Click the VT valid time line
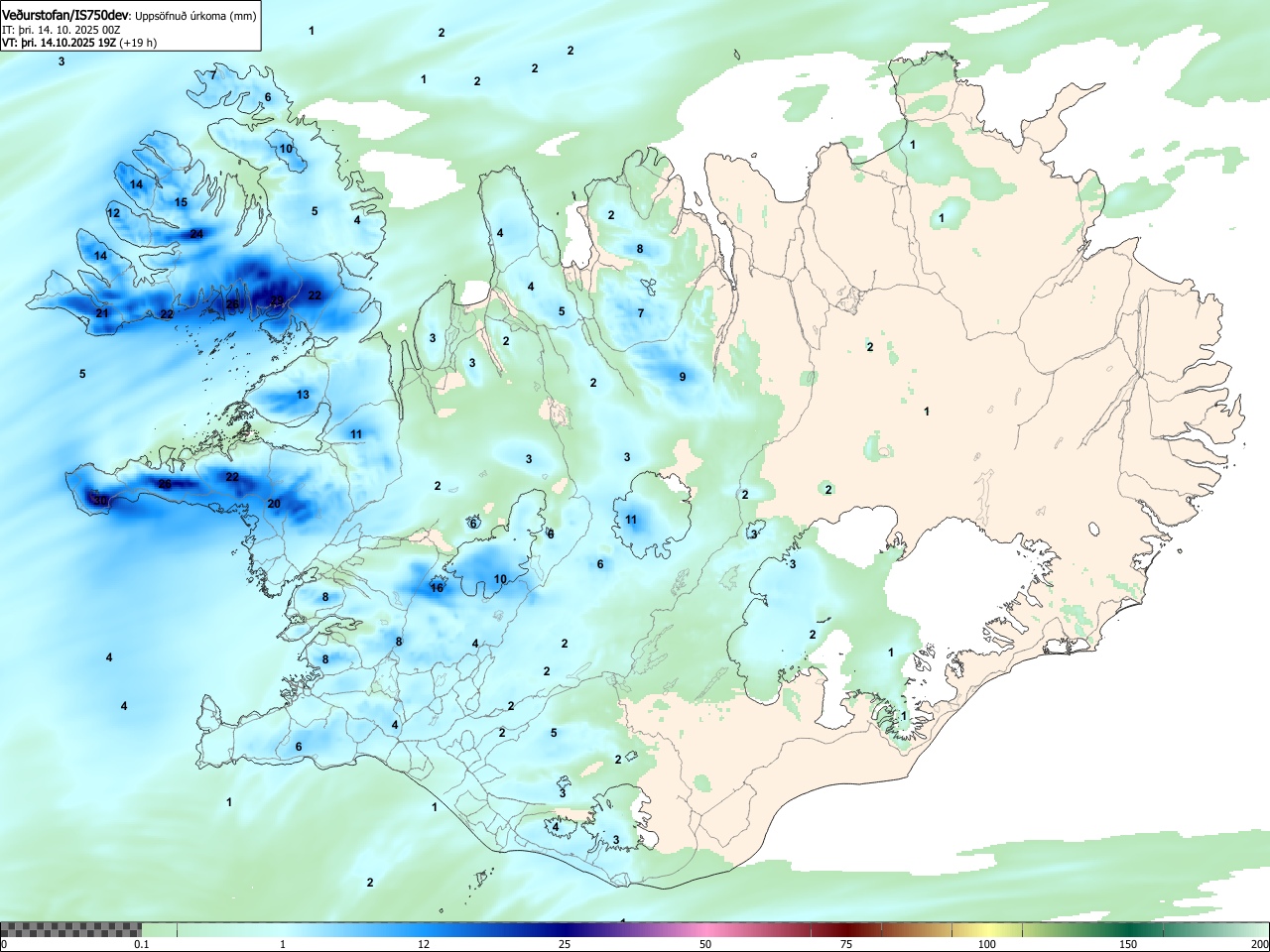Viewport: 1270px width, 952px height. [79, 43]
